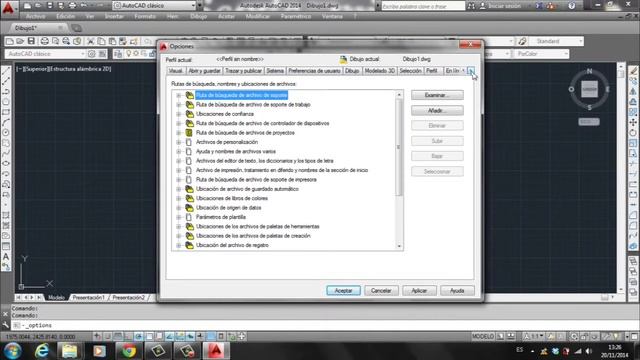Viewport: 640px width, 360px height.
Task: Select the Line tool in the draw toolbar
Action: (6, 71)
